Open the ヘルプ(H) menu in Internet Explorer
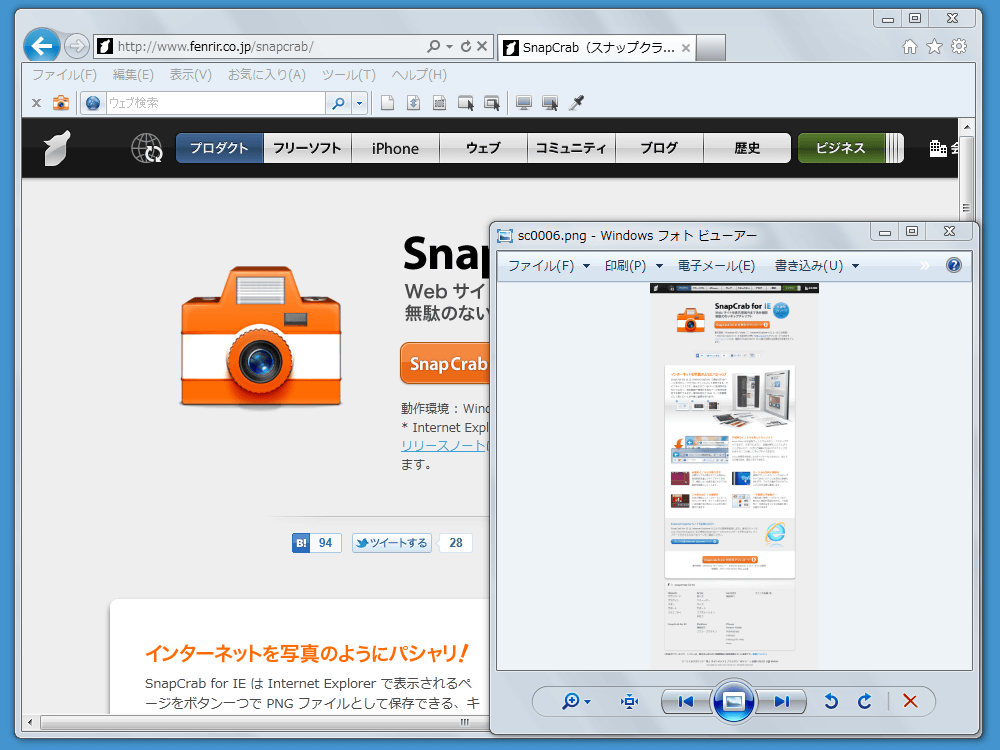This screenshot has width=1000, height=750. tap(419, 75)
